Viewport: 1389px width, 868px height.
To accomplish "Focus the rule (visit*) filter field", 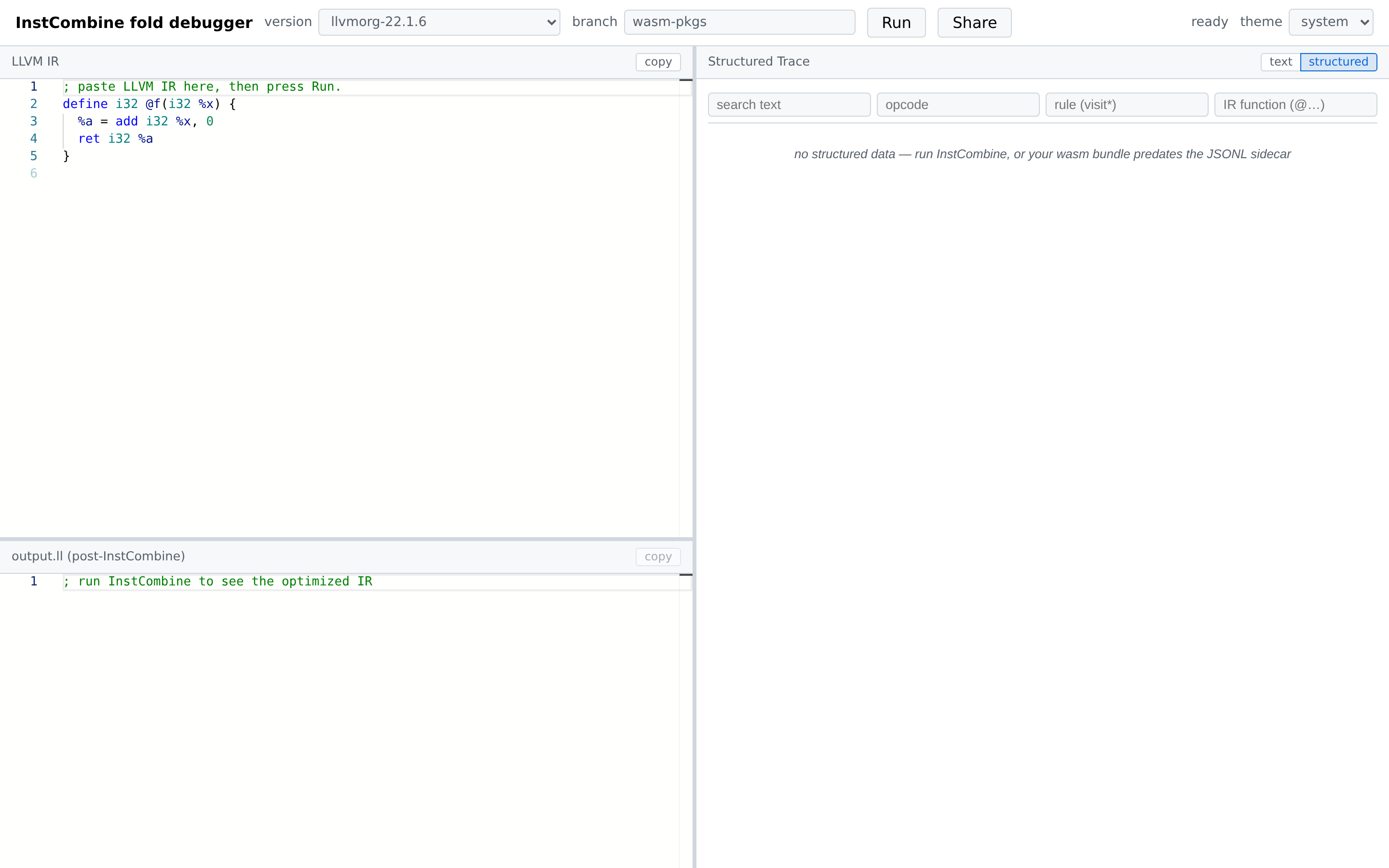I will (x=1127, y=105).
